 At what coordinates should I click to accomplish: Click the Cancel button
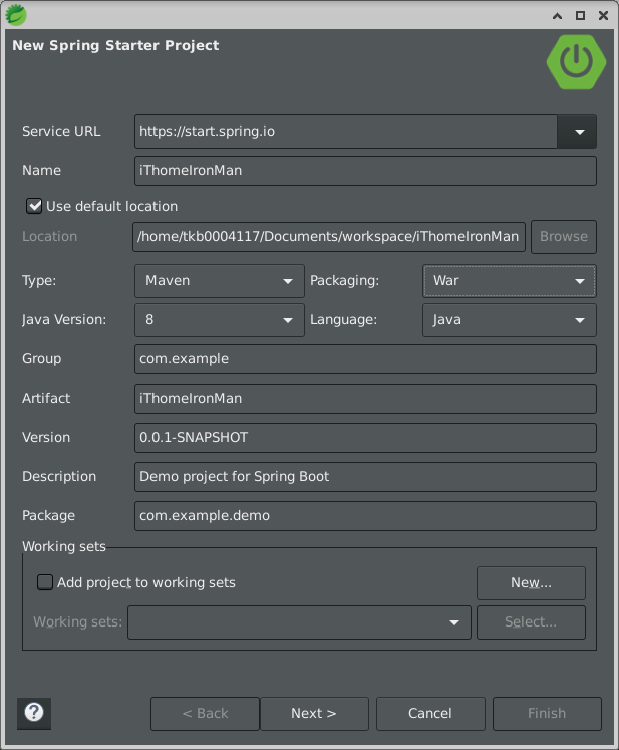(x=430, y=714)
